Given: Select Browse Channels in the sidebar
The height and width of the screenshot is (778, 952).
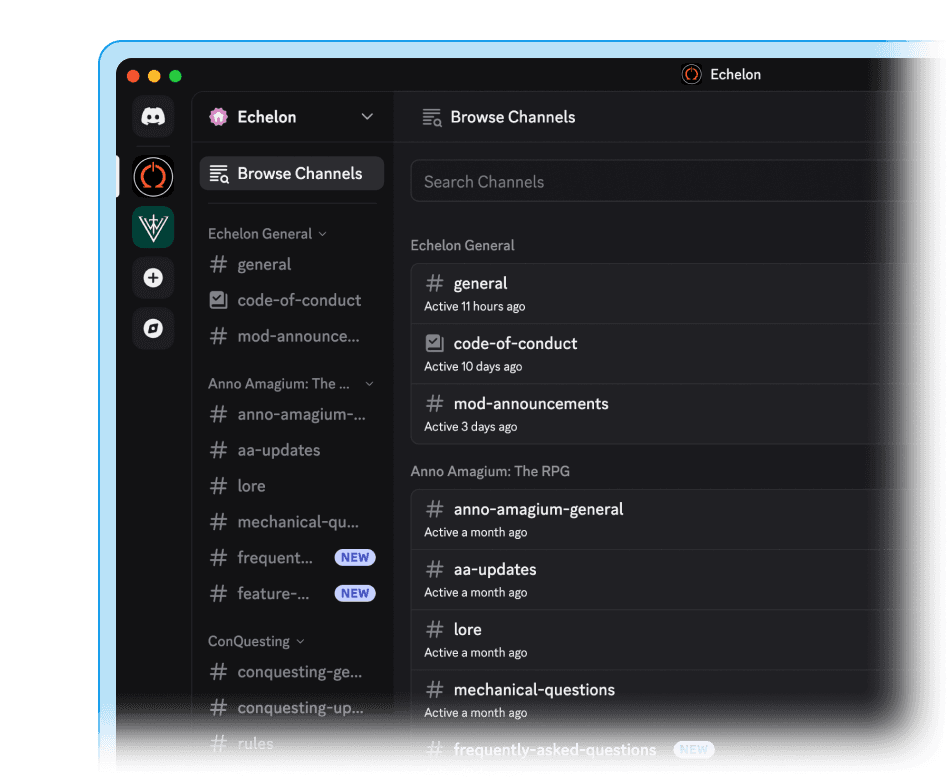Looking at the screenshot, I should pyautogui.click(x=292, y=174).
